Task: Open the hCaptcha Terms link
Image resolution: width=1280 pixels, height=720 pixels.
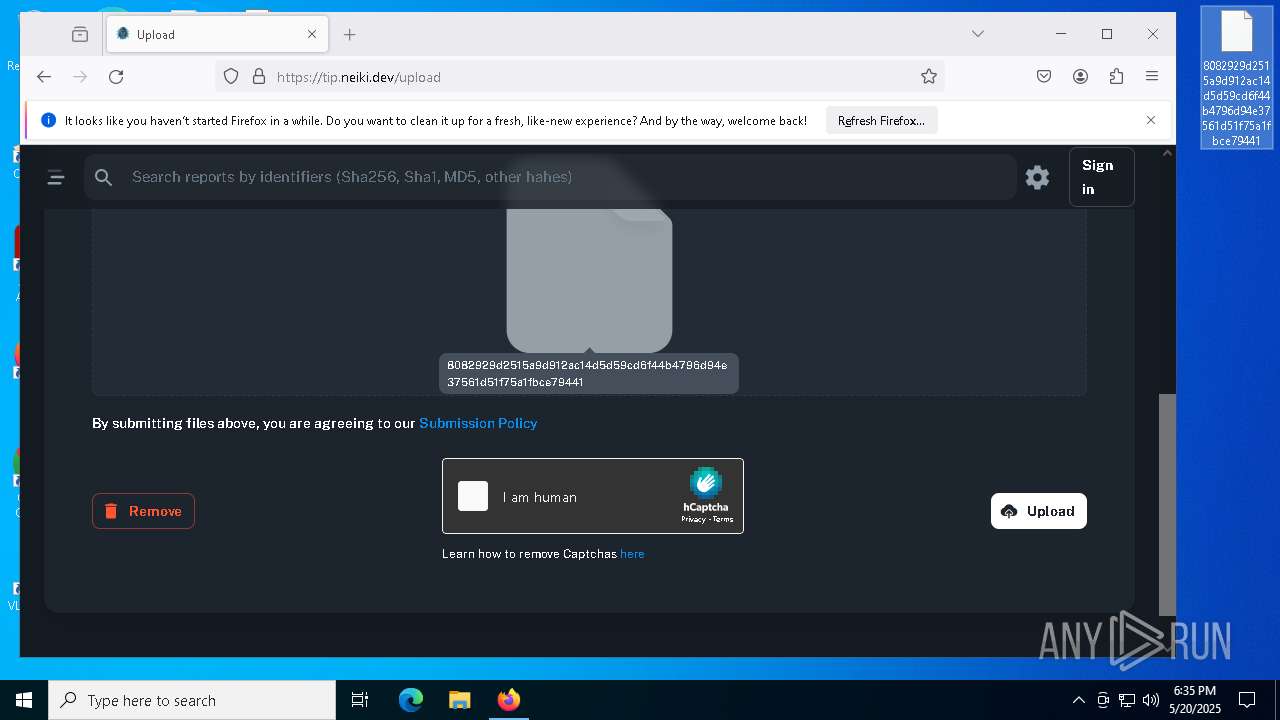Action: pyautogui.click(x=723, y=519)
